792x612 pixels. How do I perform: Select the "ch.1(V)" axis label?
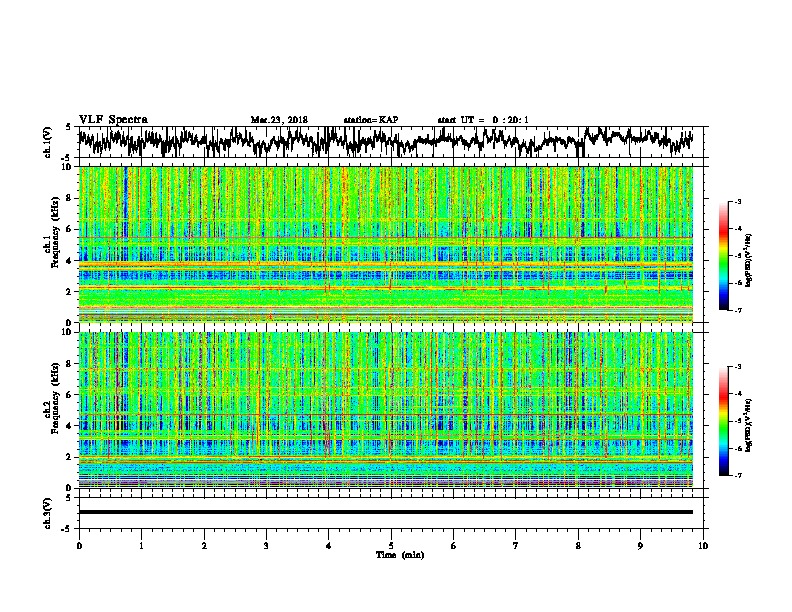(x=47, y=142)
